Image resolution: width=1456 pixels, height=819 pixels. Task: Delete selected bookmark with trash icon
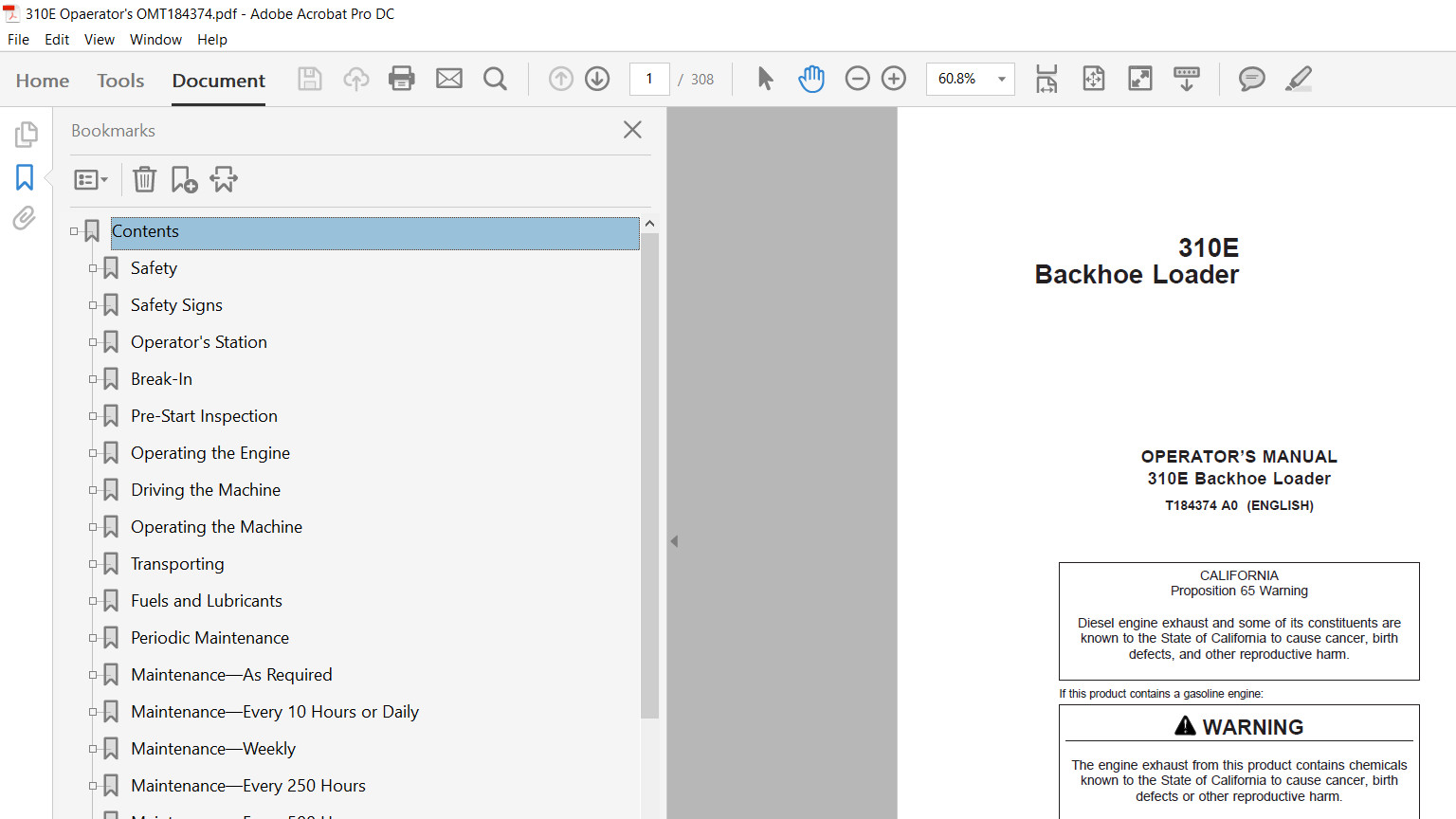coord(144,179)
